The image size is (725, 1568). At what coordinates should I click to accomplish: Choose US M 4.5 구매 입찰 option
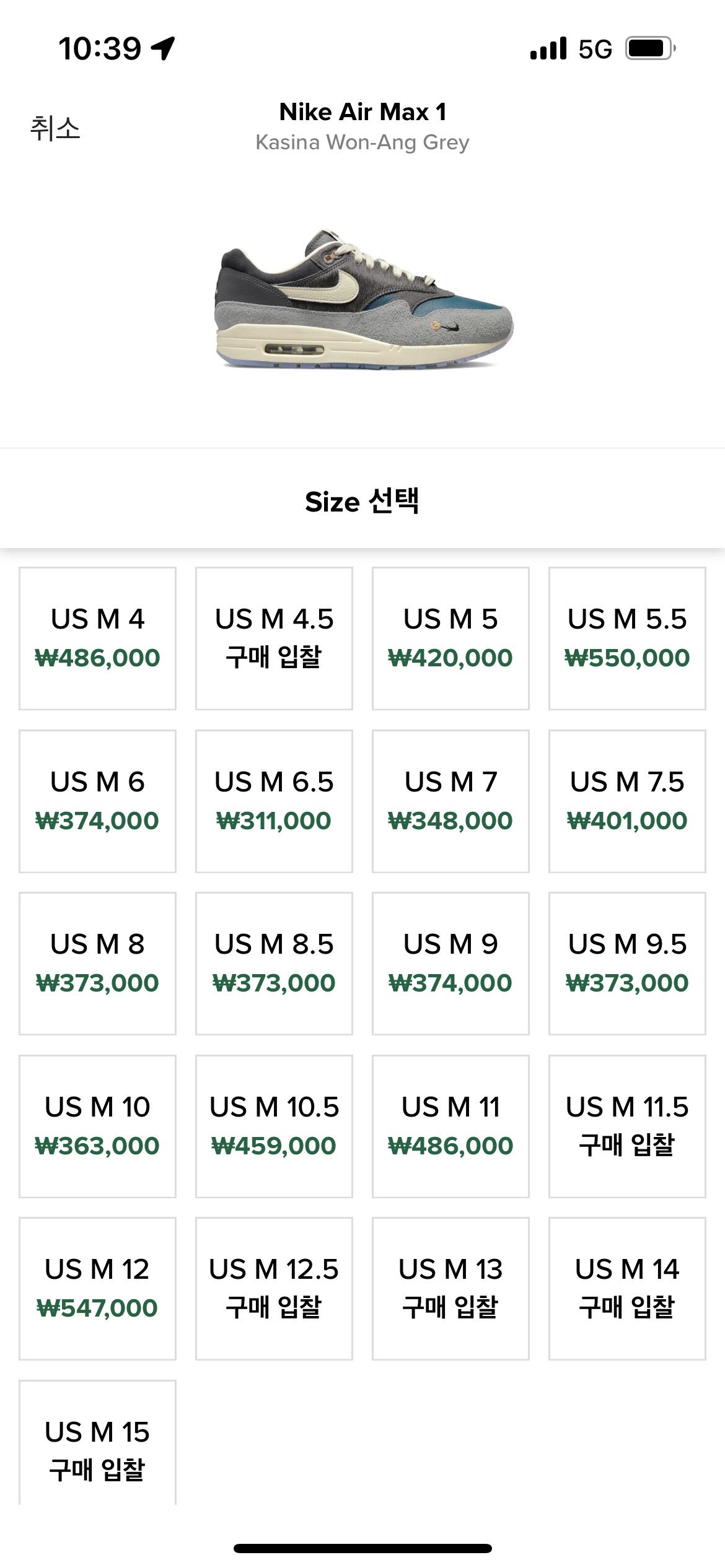[x=274, y=638]
